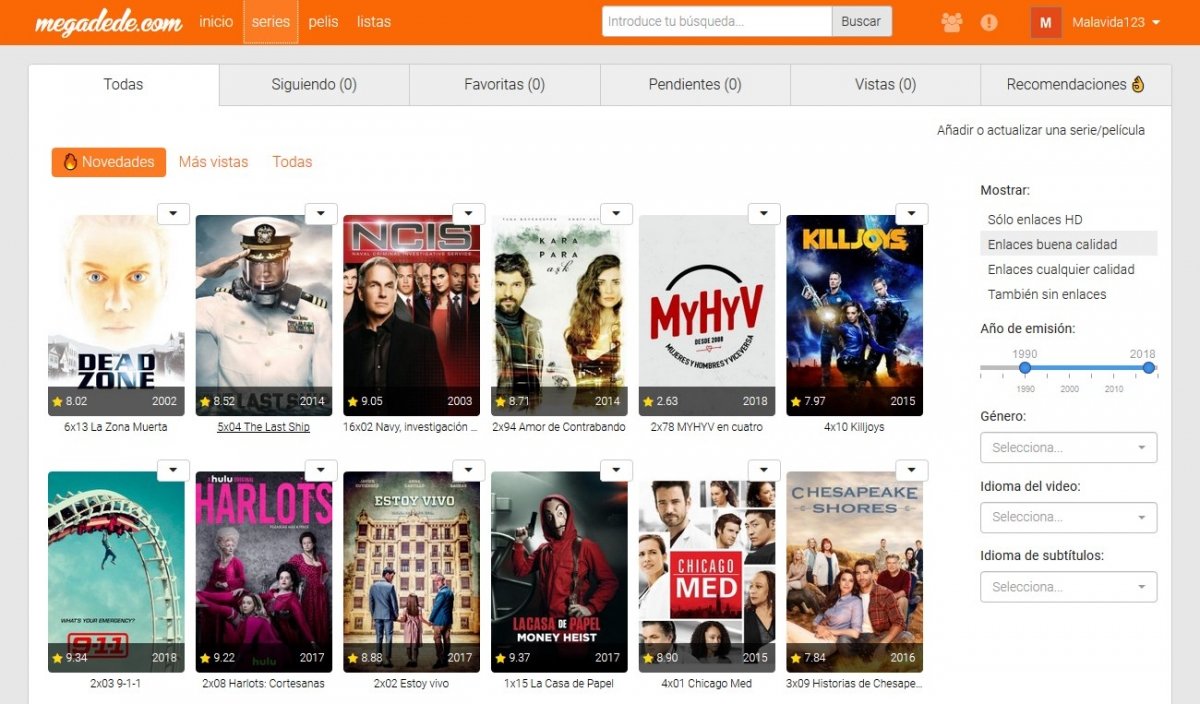
Task: Open dropdown arrow on Dead Zone poster
Action: coord(174,213)
